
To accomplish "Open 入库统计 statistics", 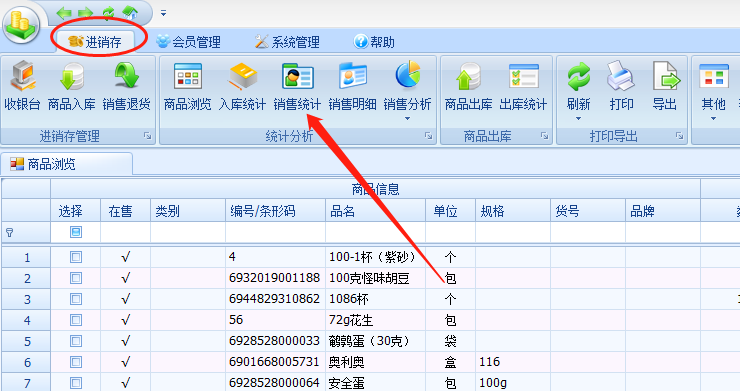I will [x=242, y=86].
